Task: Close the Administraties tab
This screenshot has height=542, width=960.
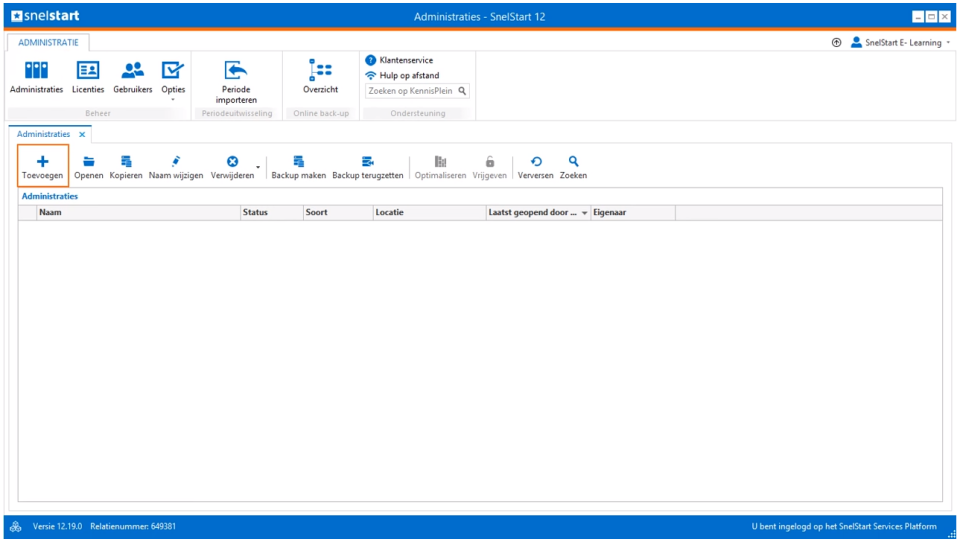Action: (82, 134)
